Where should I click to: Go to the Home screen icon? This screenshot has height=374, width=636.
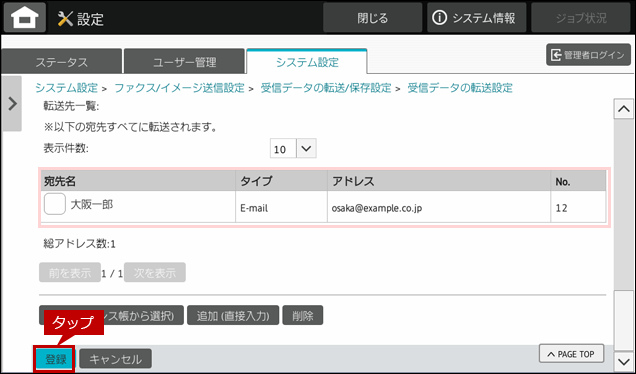tap(25, 17)
